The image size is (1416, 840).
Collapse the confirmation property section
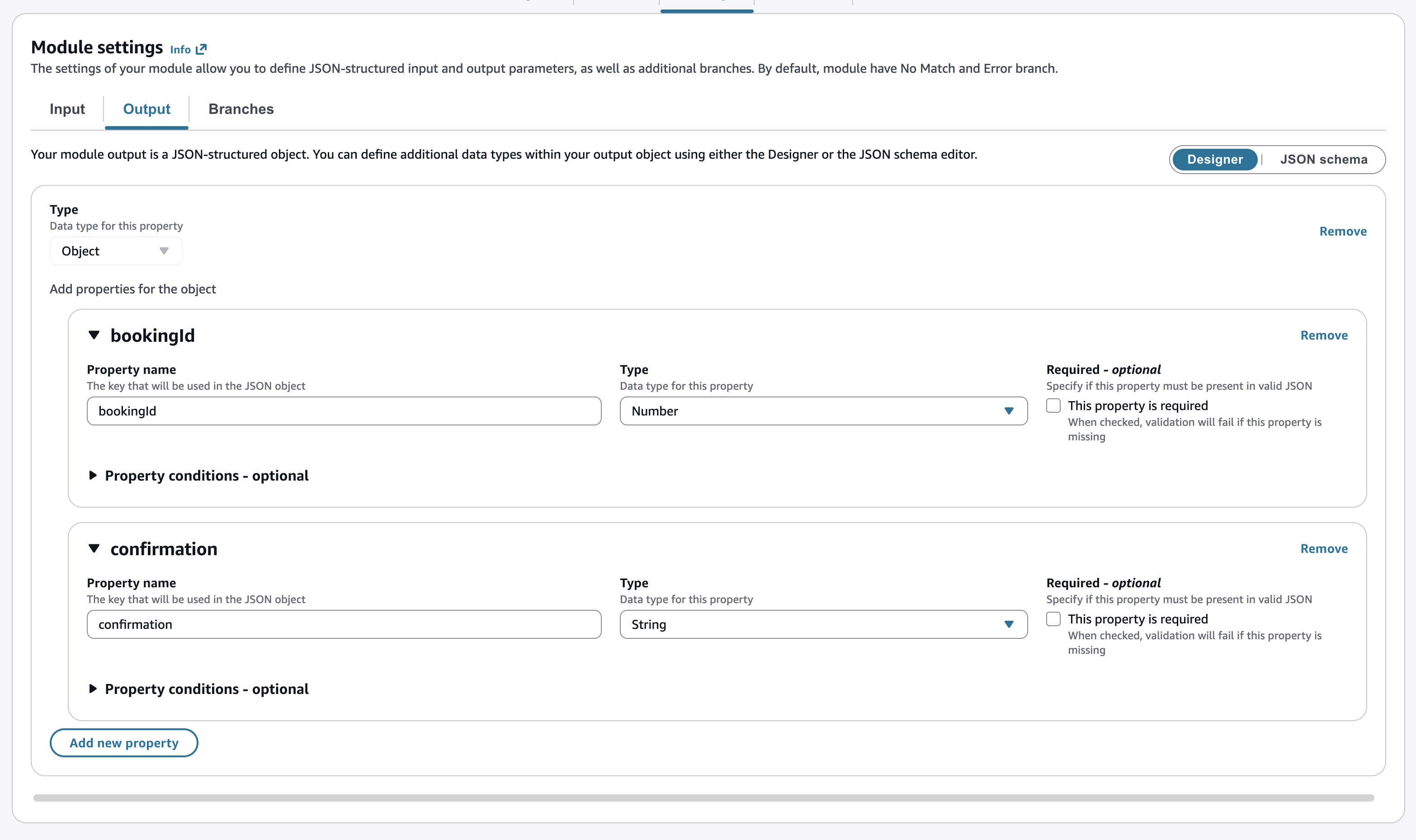pyautogui.click(x=94, y=548)
